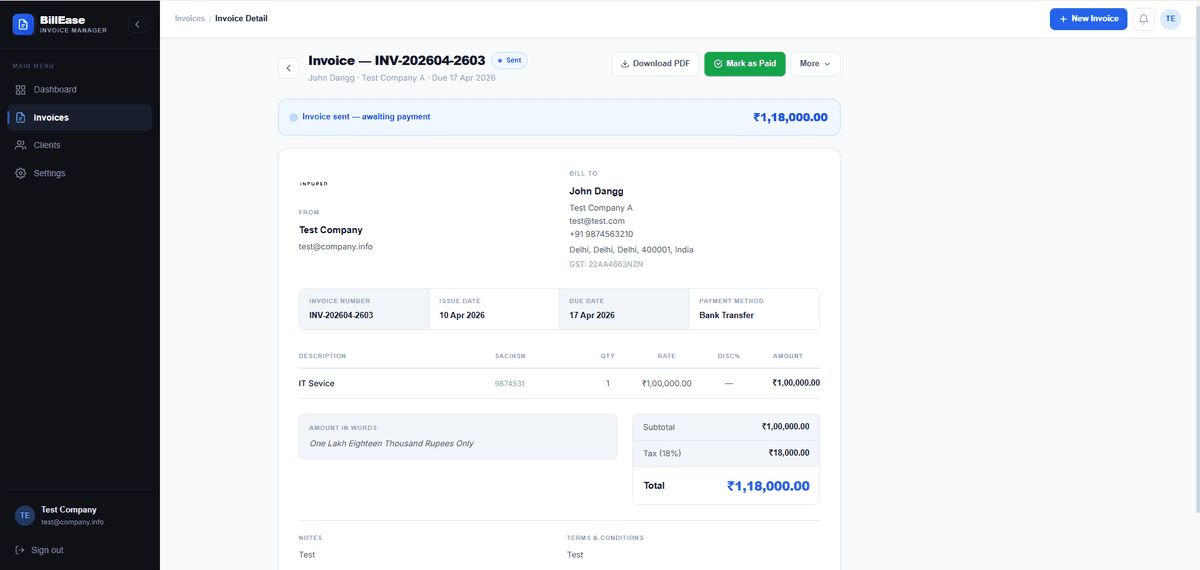This screenshot has width=1200, height=570.
Task: Click the phone number +91 9874563210
Action: click(601, 234)
